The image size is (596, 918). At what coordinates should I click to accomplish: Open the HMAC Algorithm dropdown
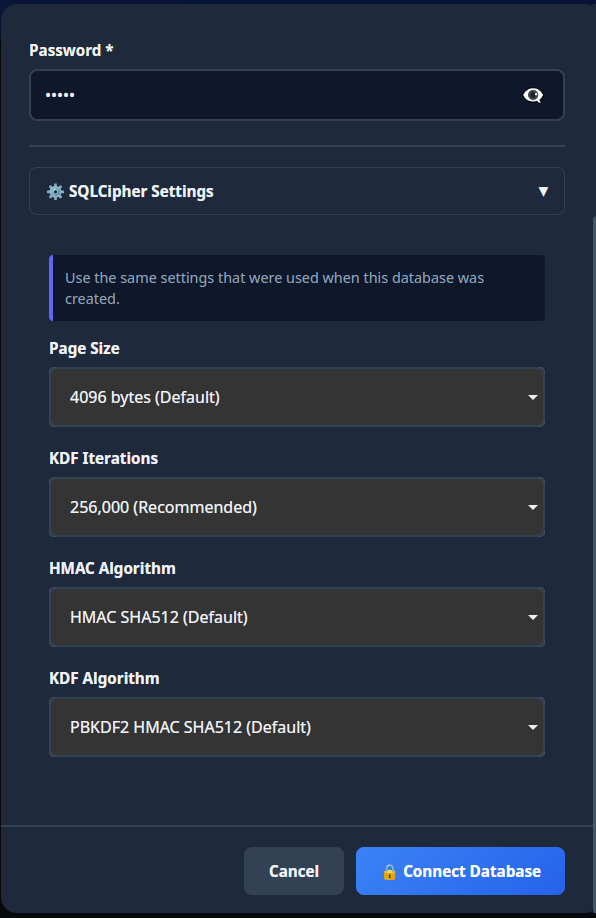coord(297,617)
